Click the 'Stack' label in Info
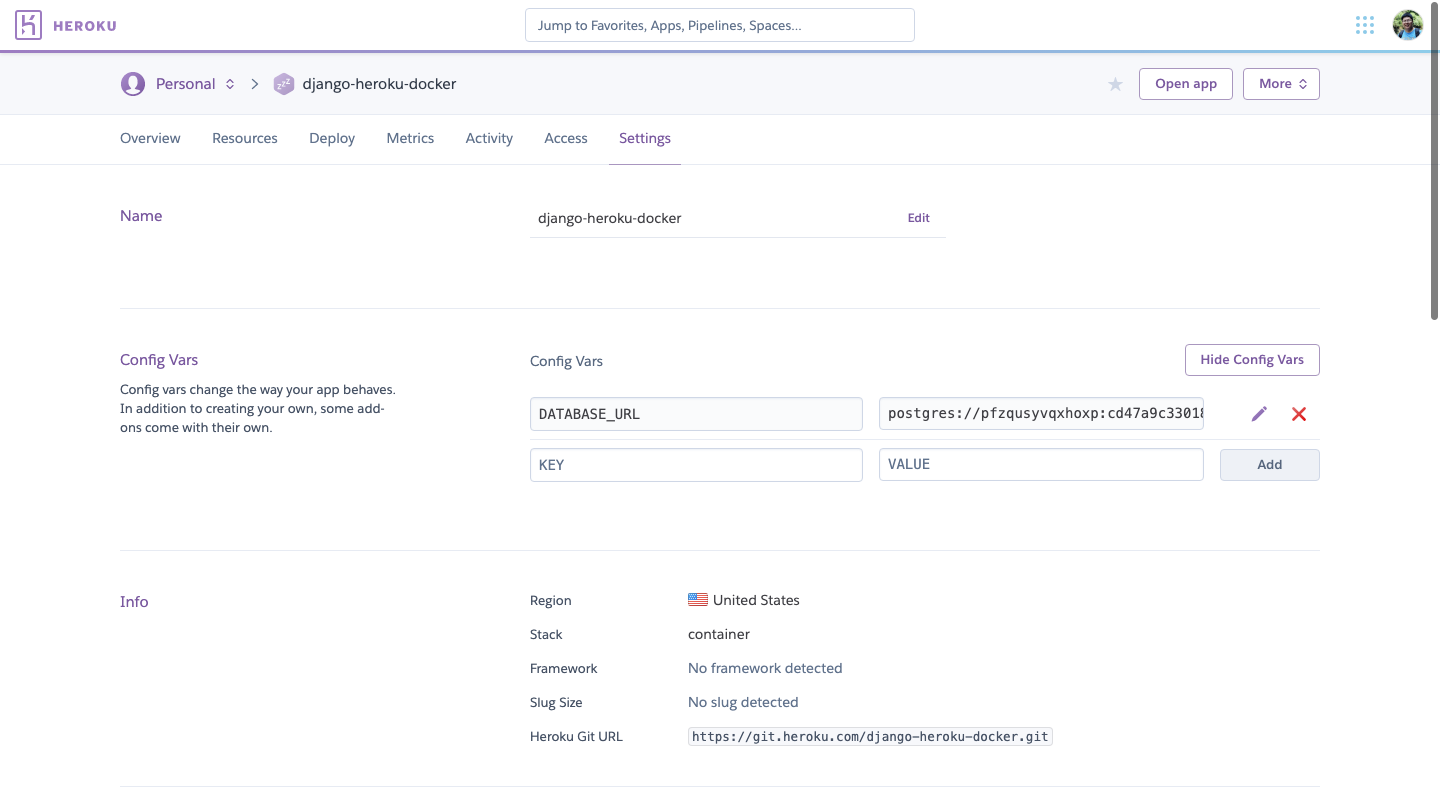Viewport: 1440px width, 789px height. click(546, 635)
